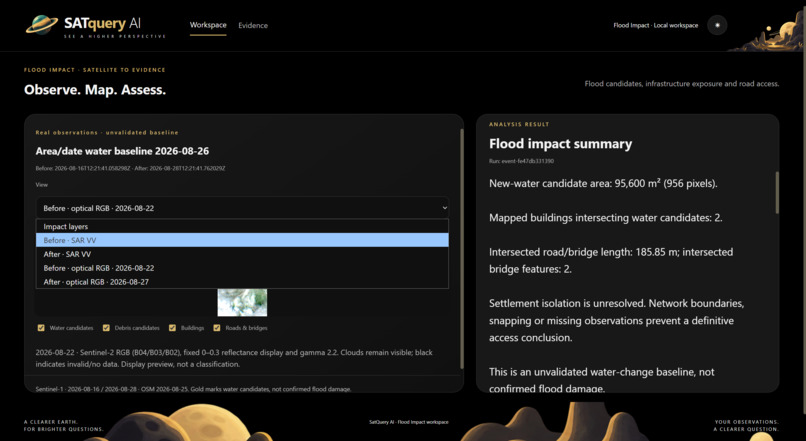Open the Workspace tab
Viewport: 806px width, 441px height.
pyautogui.click(x=208, y=25)
